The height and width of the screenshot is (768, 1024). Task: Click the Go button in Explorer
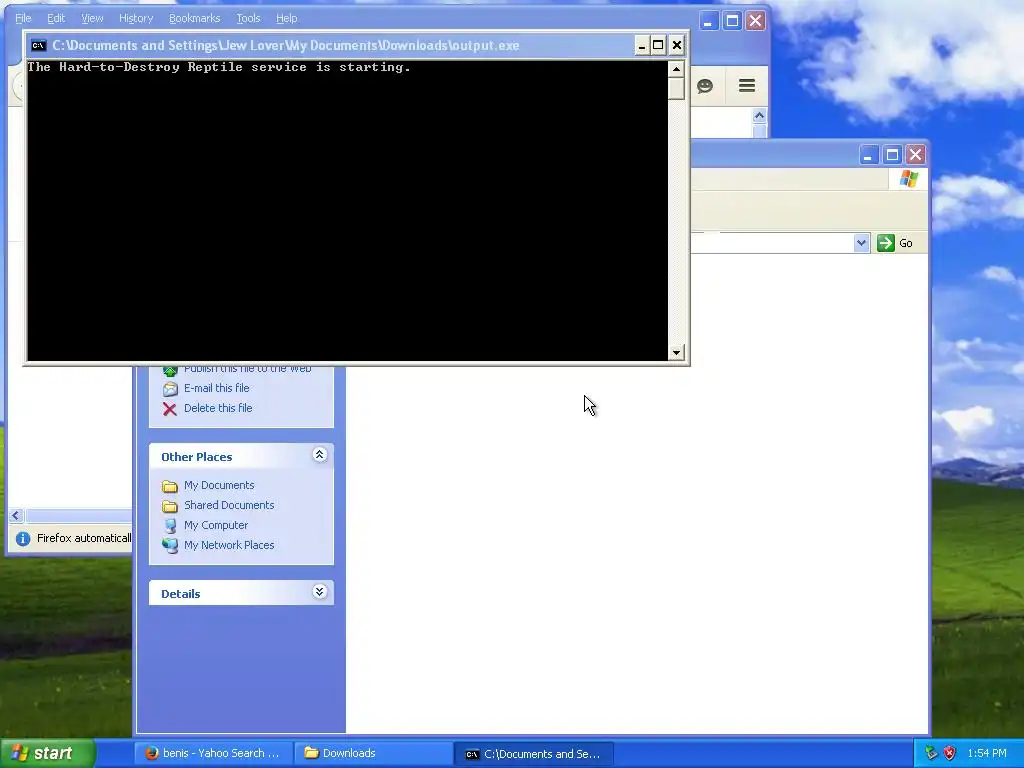pos(895,243)
